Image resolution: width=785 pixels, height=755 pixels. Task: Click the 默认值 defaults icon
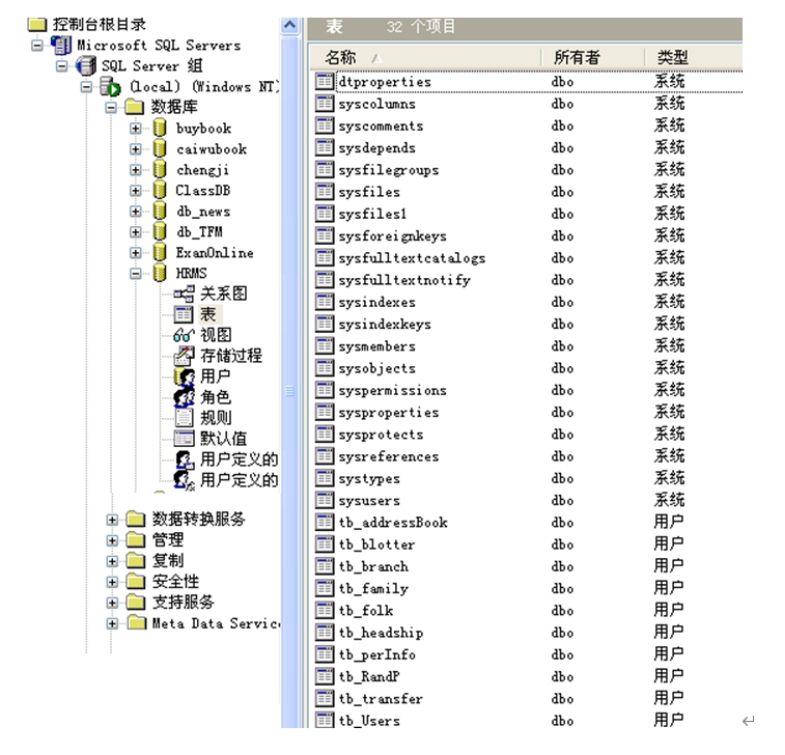tap(184, 439)
